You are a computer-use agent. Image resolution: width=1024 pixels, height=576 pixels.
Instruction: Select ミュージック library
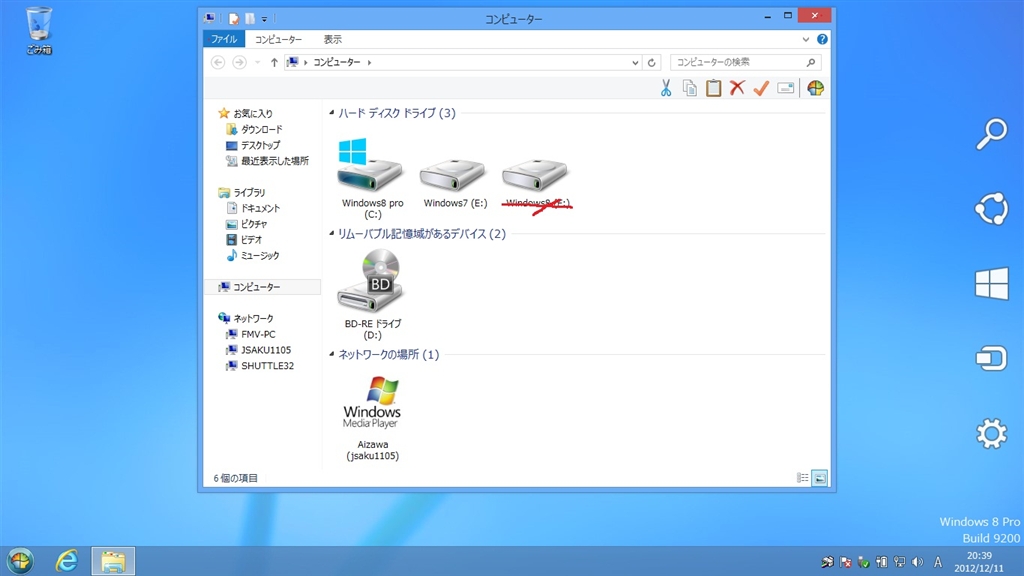click(x=259, y=255)
